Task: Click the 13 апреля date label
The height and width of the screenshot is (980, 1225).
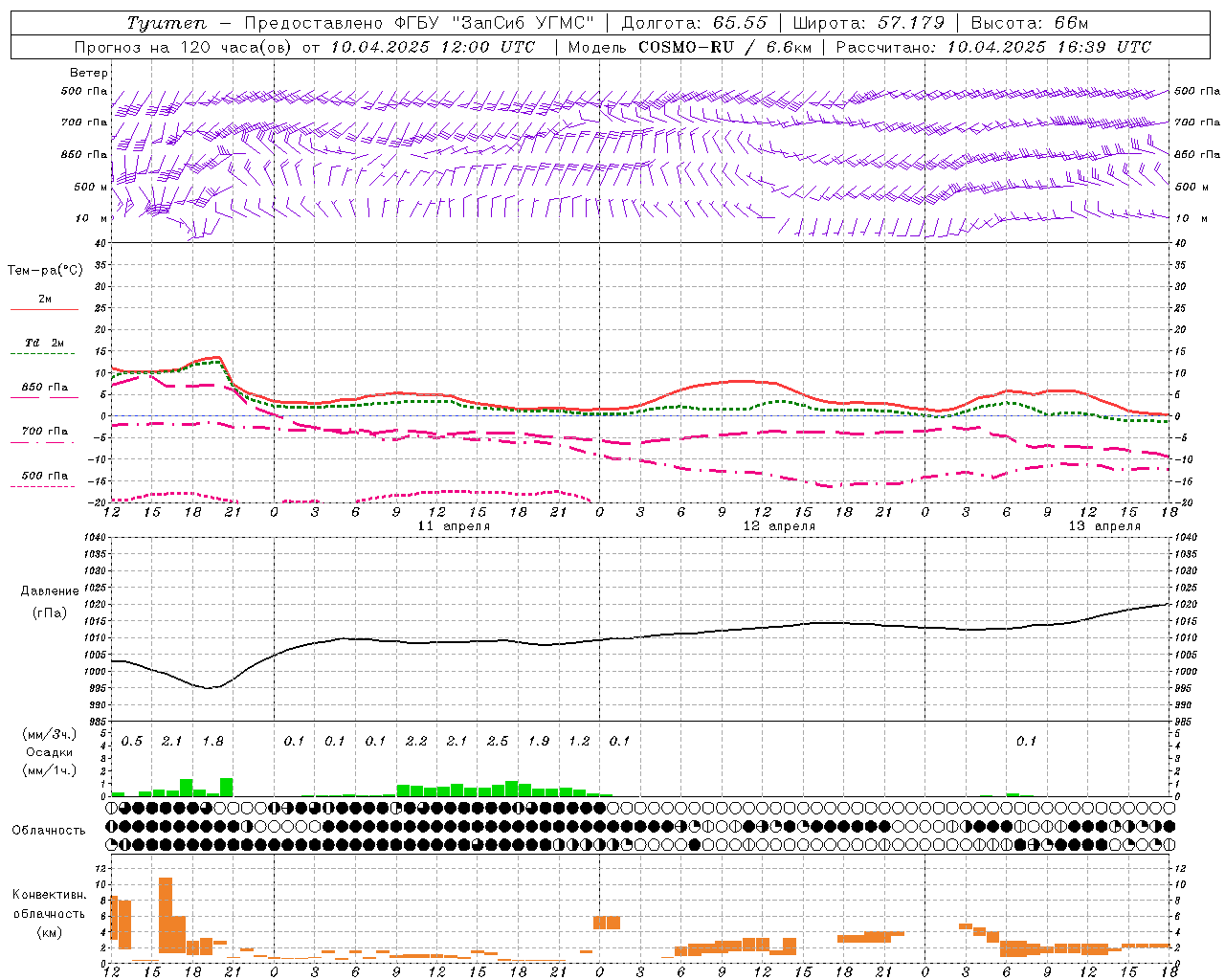Action: pyautogui.click(x=1105, y=526)
